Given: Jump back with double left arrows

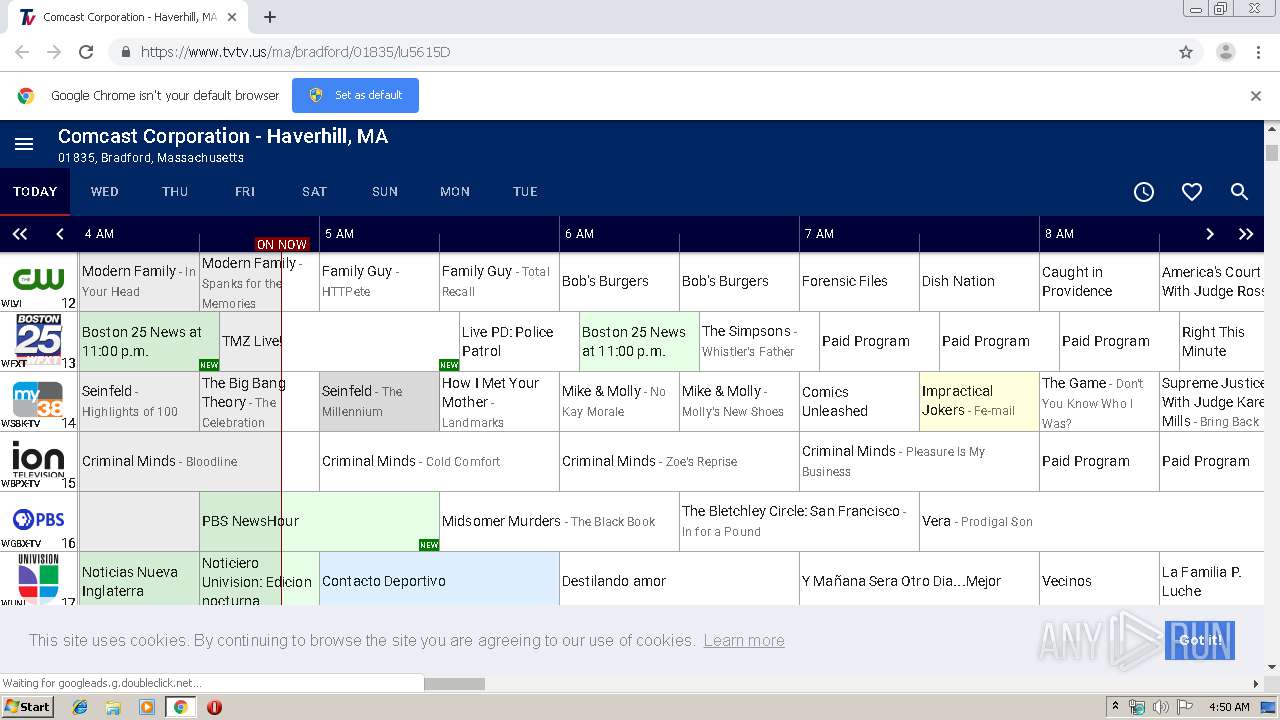Looking at the screenshot, I should 20,234.
